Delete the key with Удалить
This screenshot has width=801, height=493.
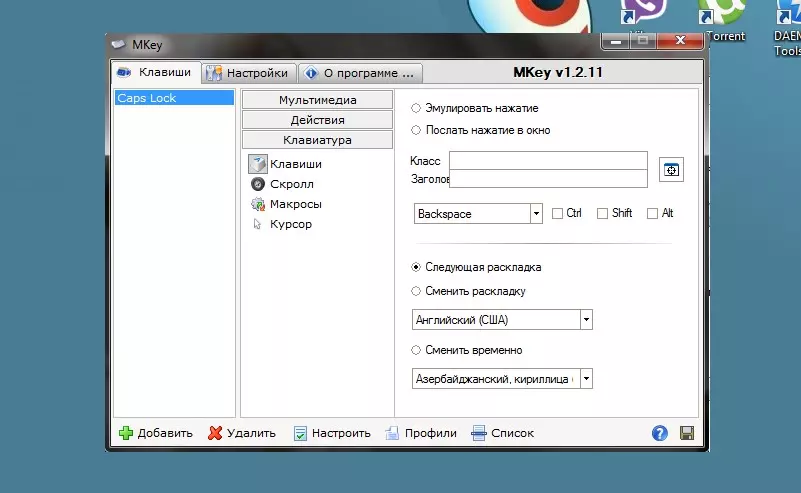242,433
